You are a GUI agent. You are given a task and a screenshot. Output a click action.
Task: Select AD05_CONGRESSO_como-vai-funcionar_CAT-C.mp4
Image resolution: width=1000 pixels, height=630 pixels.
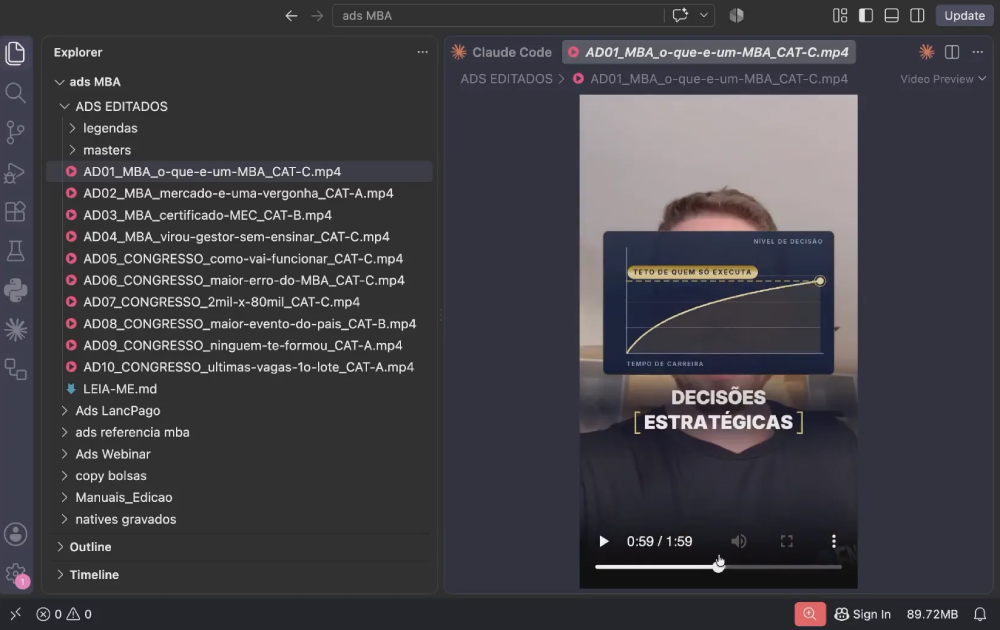click(242, 258)
